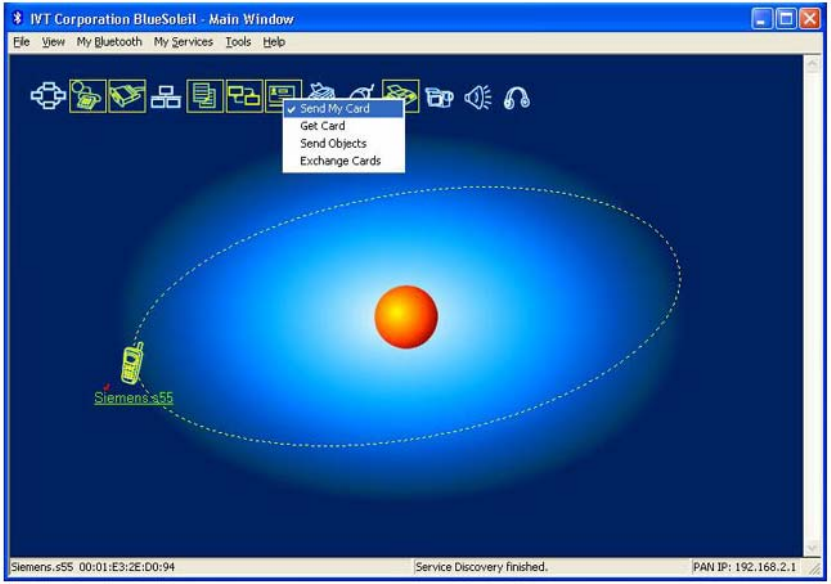Click the Object Push card icon
Image resolution: width=831 pixels, height=584 pixels.
pos(275,95)
